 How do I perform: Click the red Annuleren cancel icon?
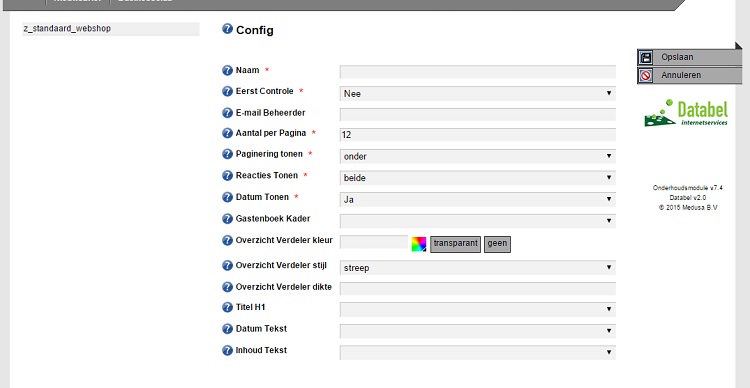(646, 76)
